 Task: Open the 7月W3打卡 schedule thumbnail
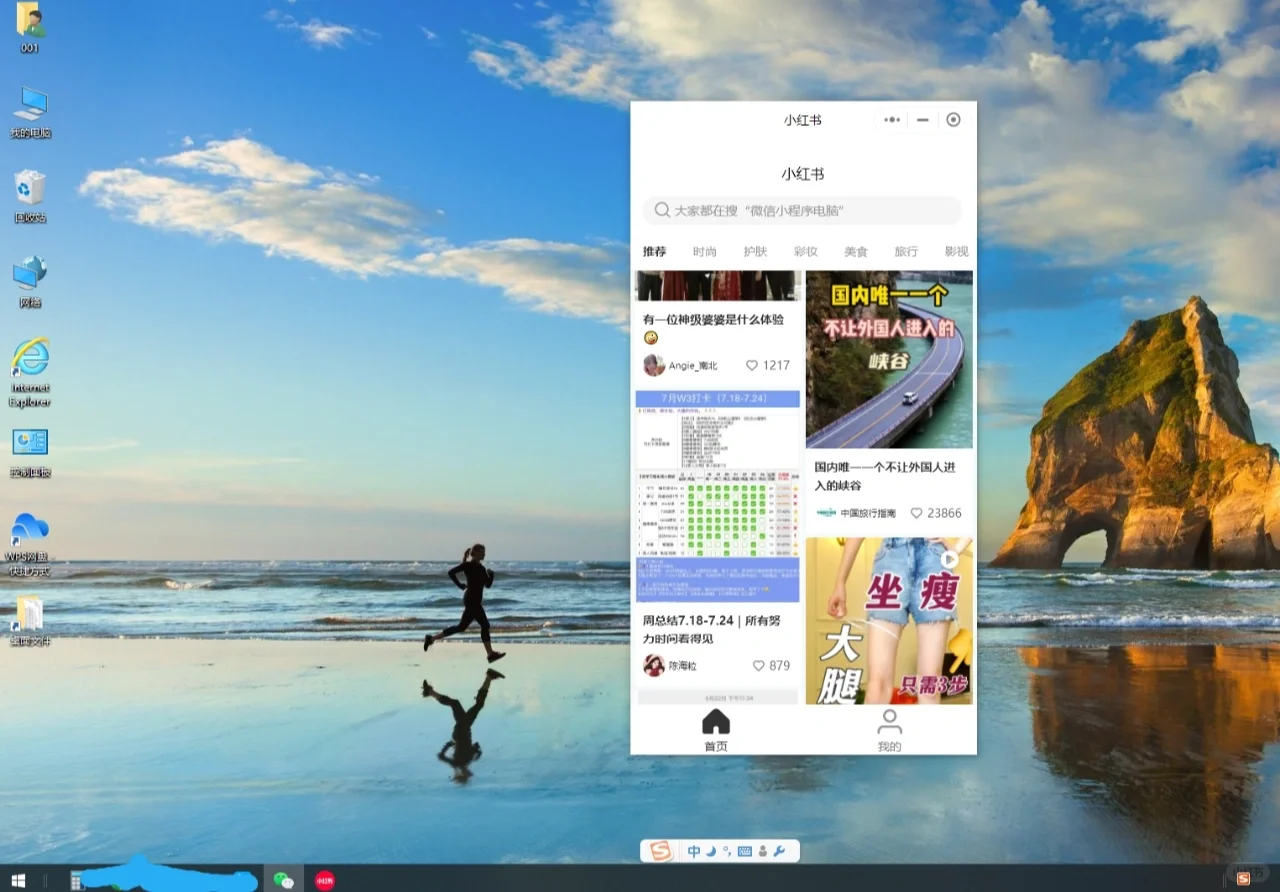tap(718, 496)
